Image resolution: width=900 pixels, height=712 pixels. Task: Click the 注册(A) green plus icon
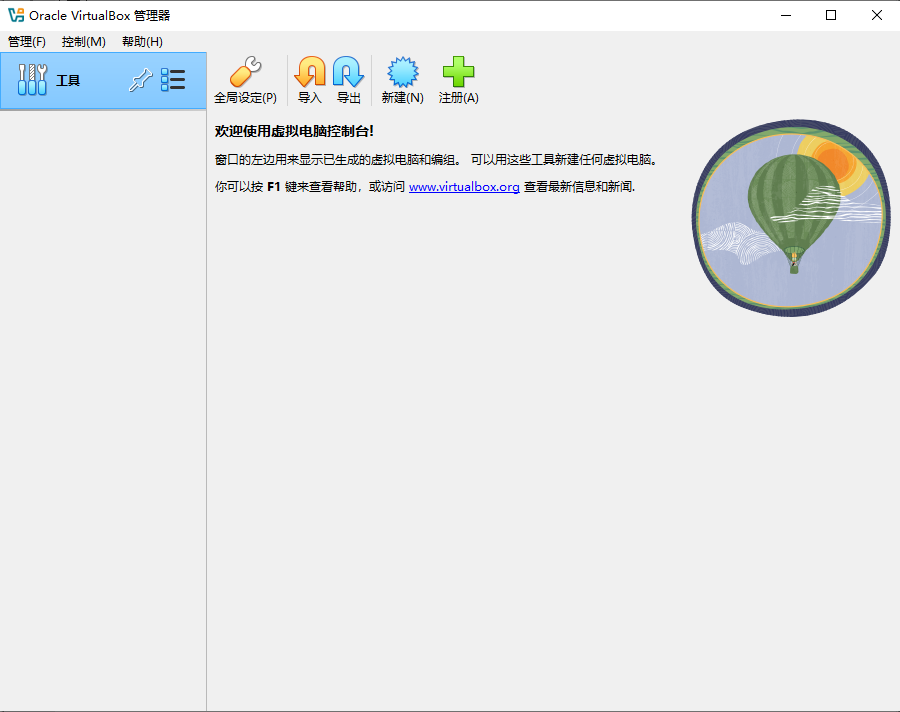pos(458,72)
